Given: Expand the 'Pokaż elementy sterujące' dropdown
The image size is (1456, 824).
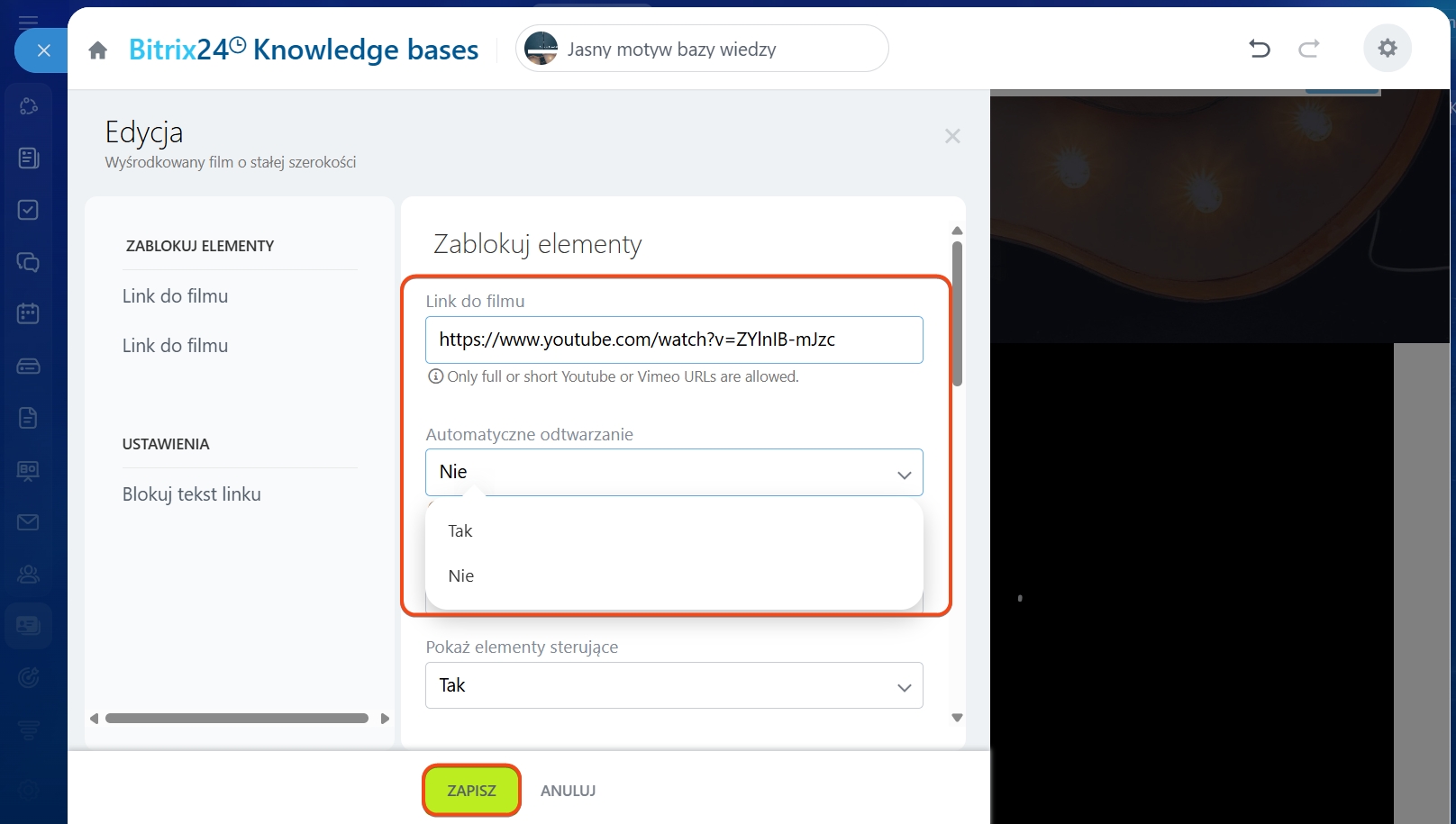Looking at the screenshot, I should (x=674, y=685).
